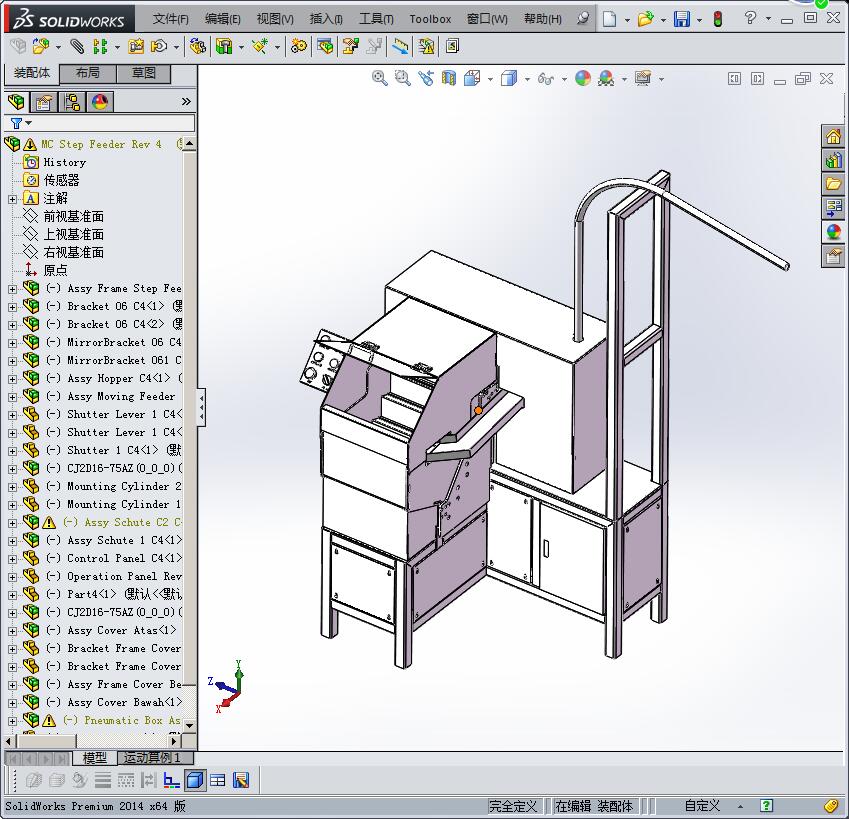
Task: Expand Pneumatic Box assembly node
Action: [12, 721]
